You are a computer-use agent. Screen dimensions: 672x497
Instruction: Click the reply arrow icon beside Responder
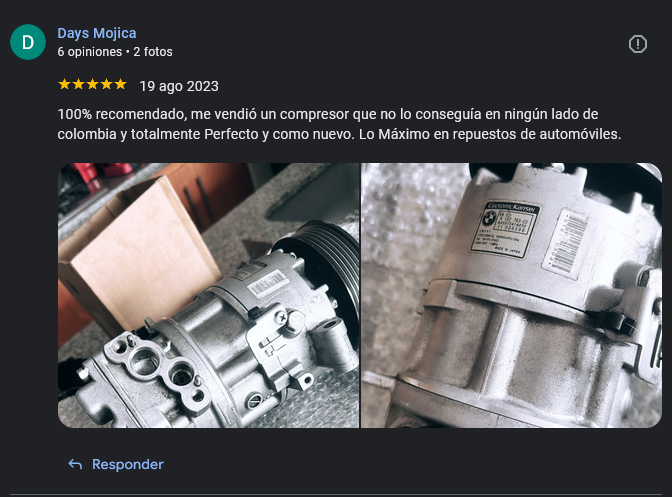tap(75, 464)
